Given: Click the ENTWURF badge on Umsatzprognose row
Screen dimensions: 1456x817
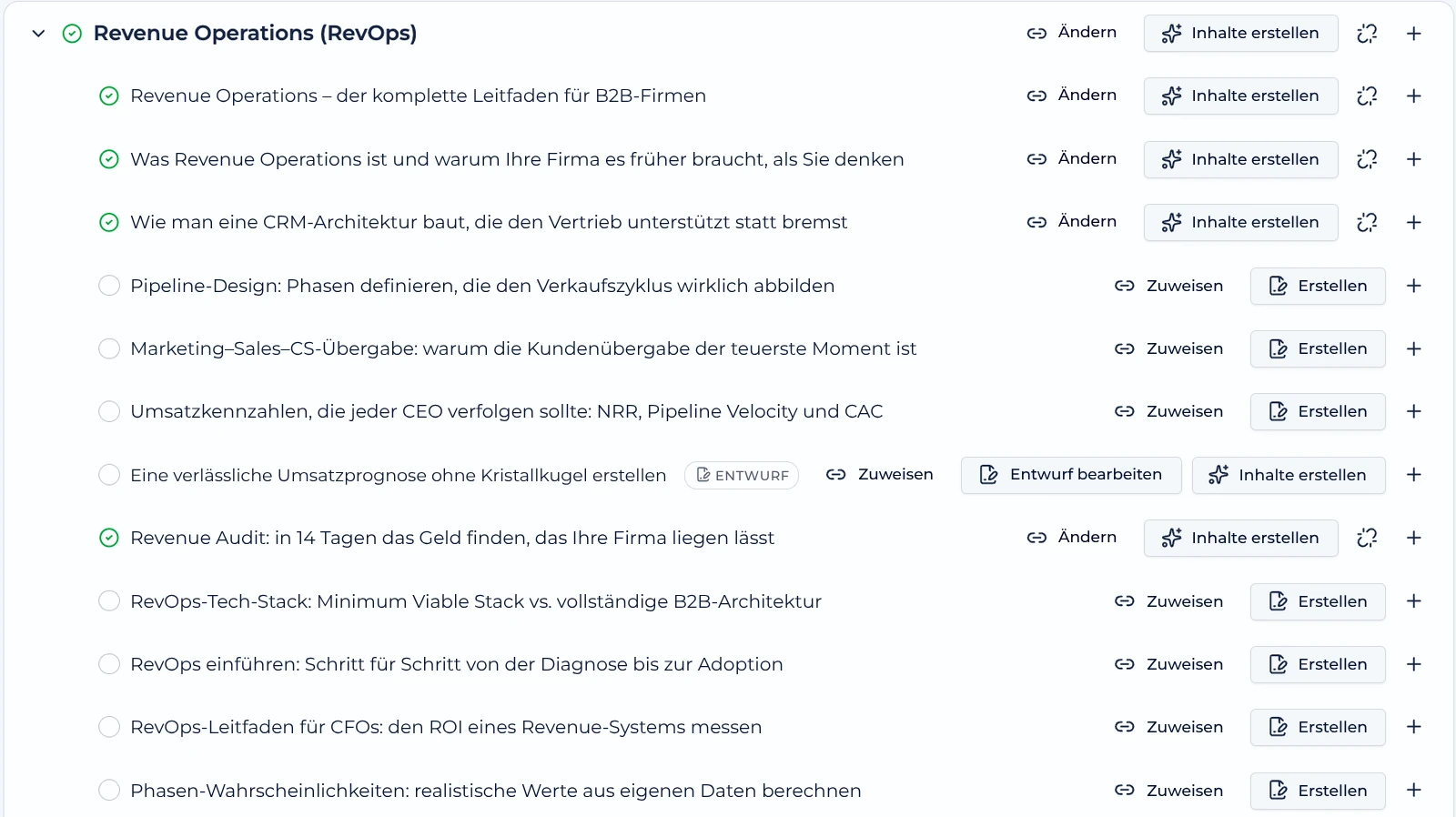Looking at the screenshot, I should (742, 475).
